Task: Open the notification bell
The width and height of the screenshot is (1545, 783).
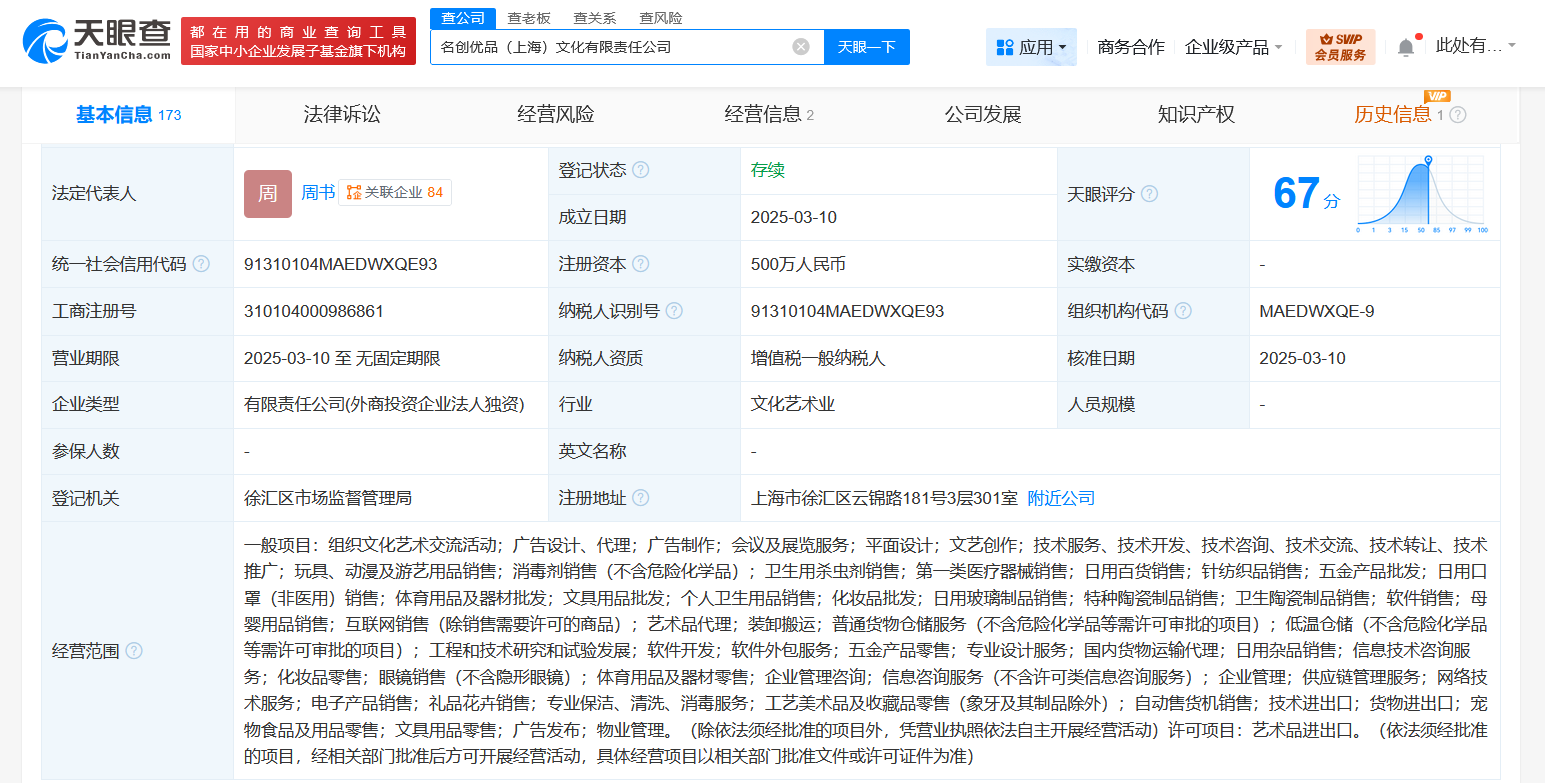Action: tap(1405, 45)
